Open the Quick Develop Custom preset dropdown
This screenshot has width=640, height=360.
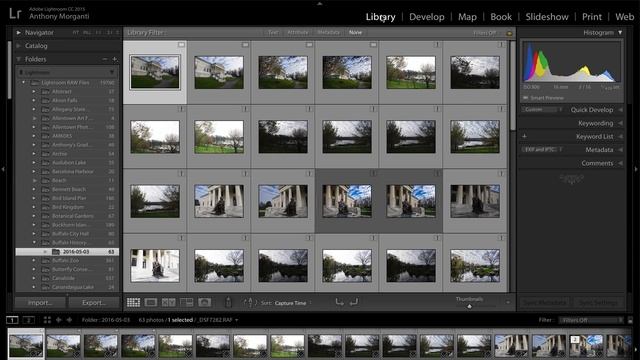[542, 110]
